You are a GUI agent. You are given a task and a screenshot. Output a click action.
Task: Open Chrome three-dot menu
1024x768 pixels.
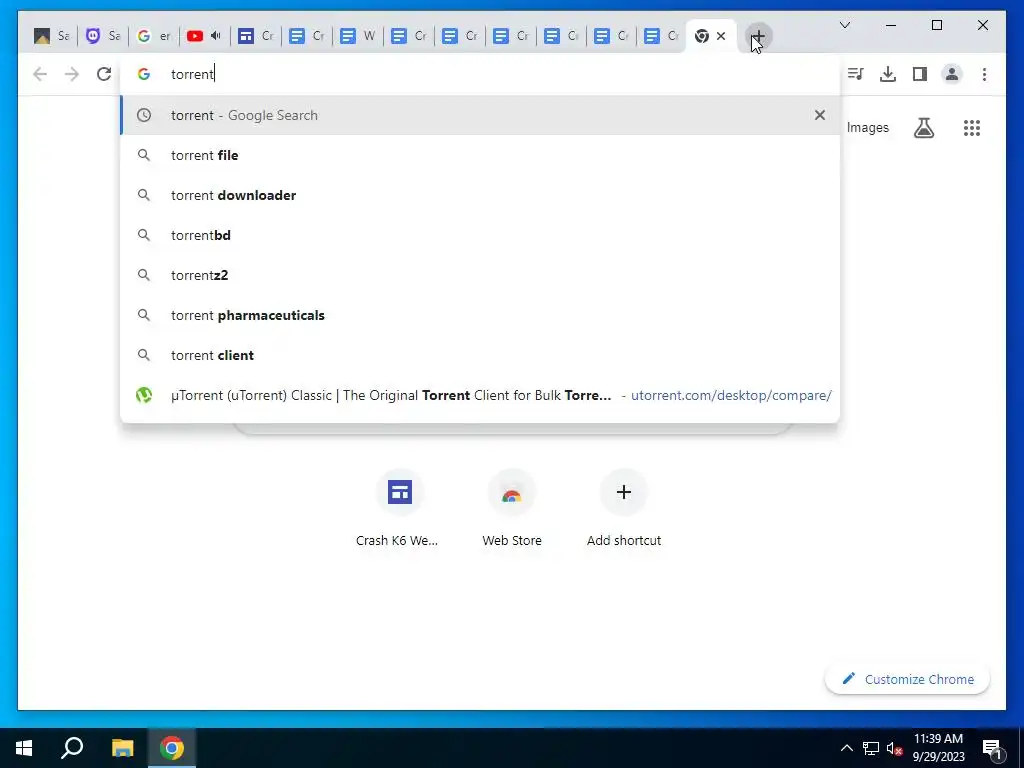point(984,74)
